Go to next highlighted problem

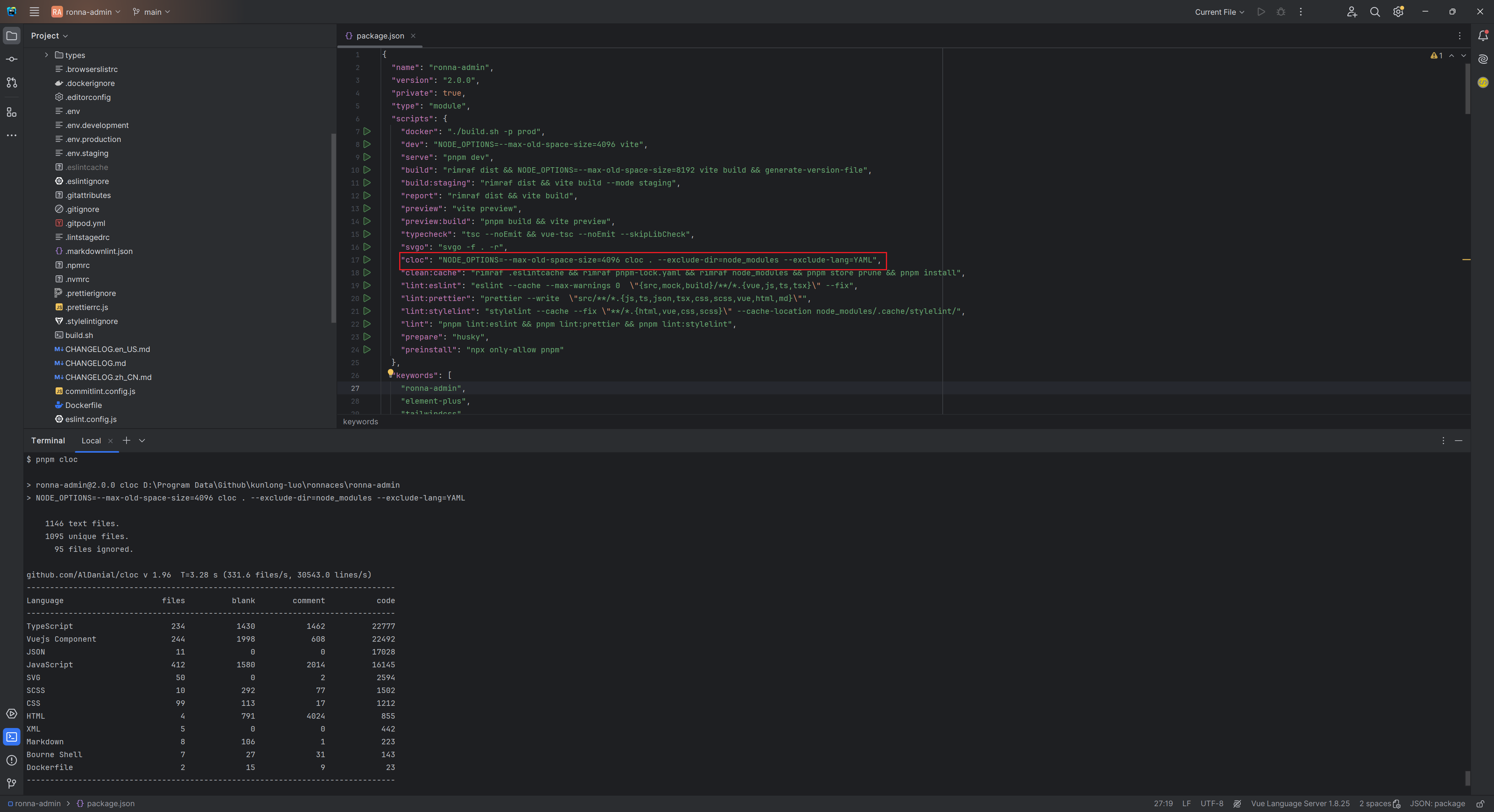(x=1463, y=56)
